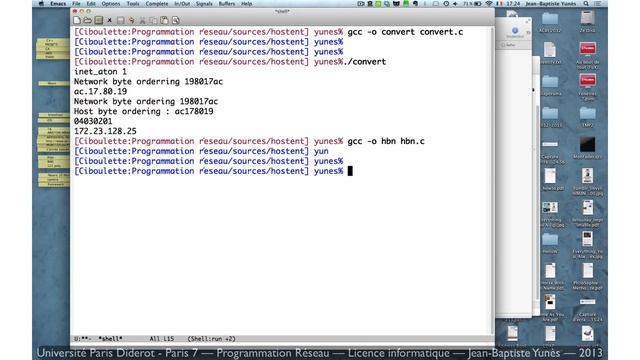Open the Complete menu
Viewport: 640px width, 360px height.
[x=157, y=4]
